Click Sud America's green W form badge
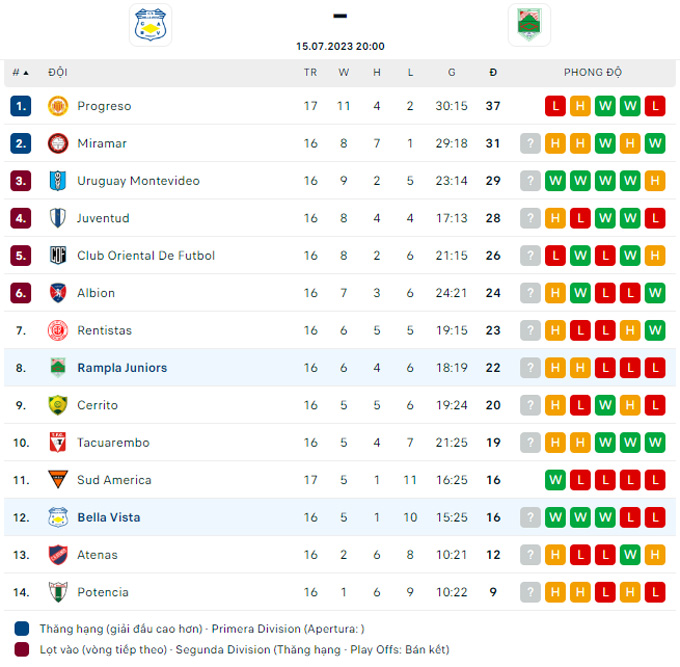 [555, 480]
